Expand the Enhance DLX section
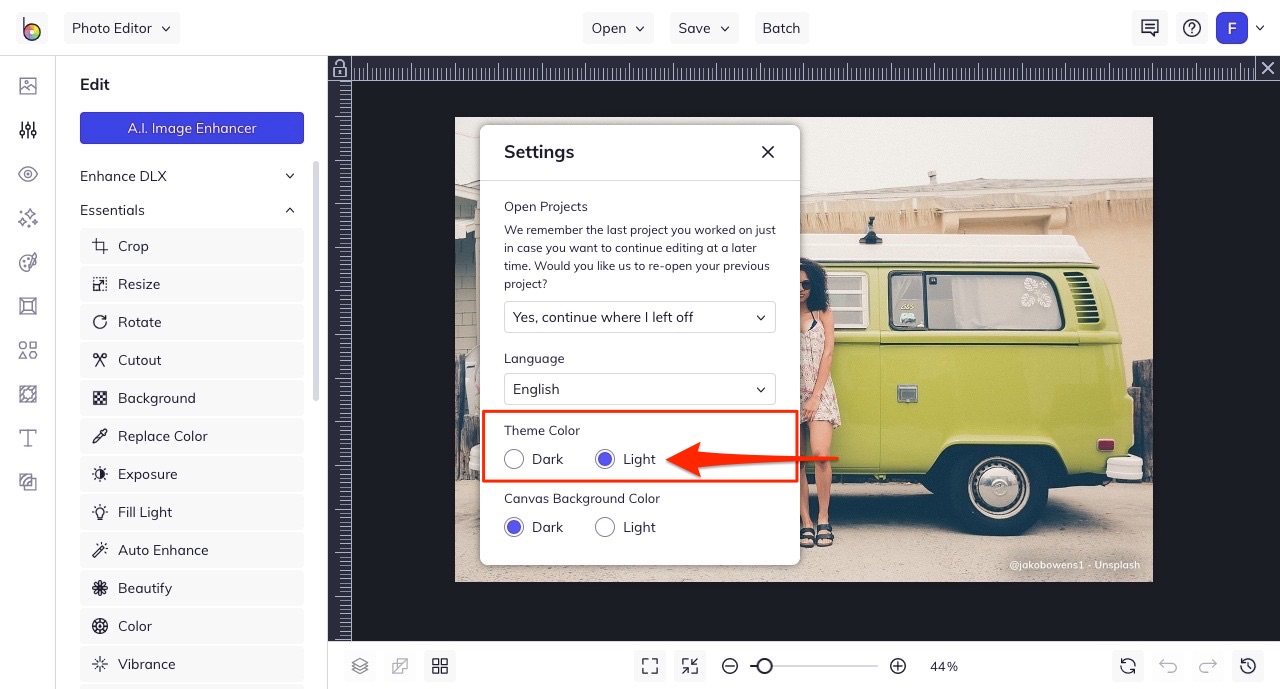Viewport: 1280px width, 689px height. tap(192, 176)
